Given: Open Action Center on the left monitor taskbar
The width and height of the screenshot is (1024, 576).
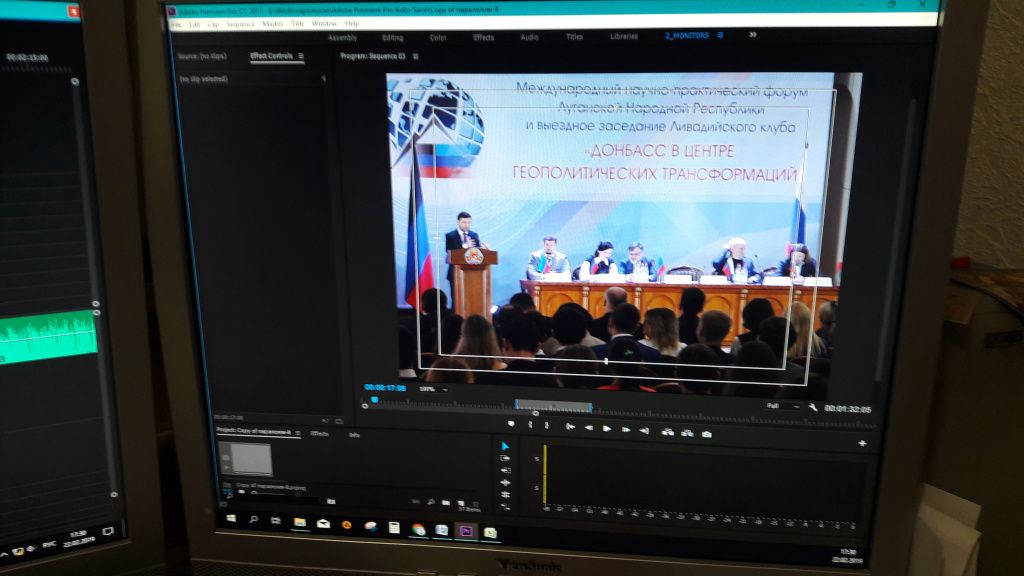Looking at the screenshot, I should (x=108, y=532).
